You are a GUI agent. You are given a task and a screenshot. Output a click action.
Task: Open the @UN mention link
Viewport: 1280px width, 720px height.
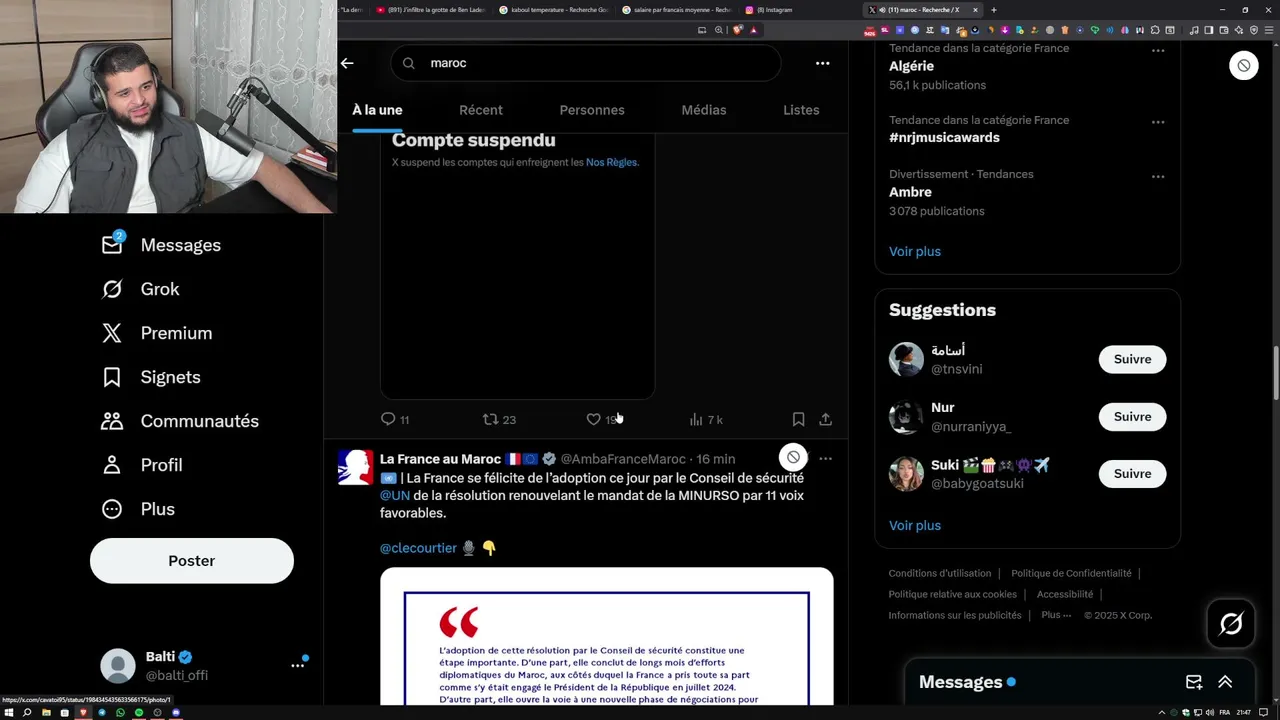pyautogui.click(x=395, y=495)
